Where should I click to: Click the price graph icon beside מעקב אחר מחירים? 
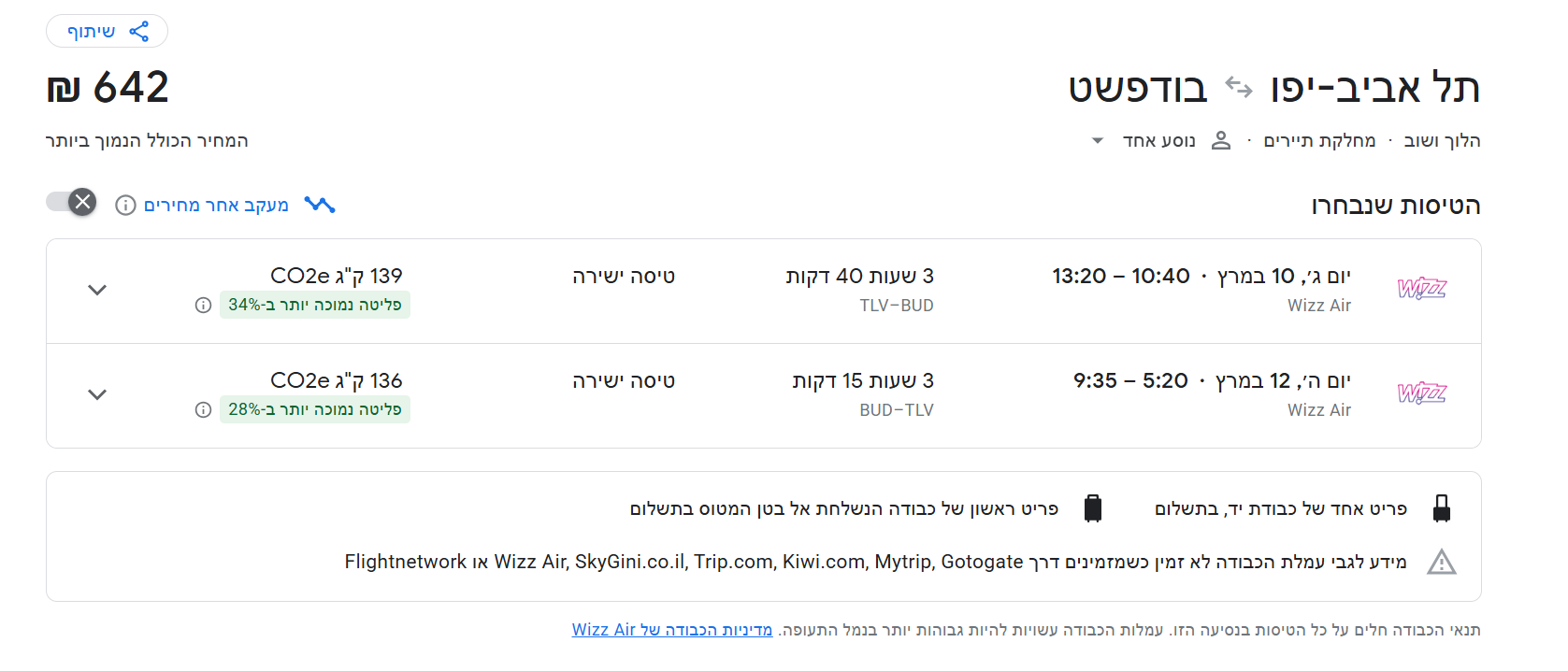pos(320,204)
